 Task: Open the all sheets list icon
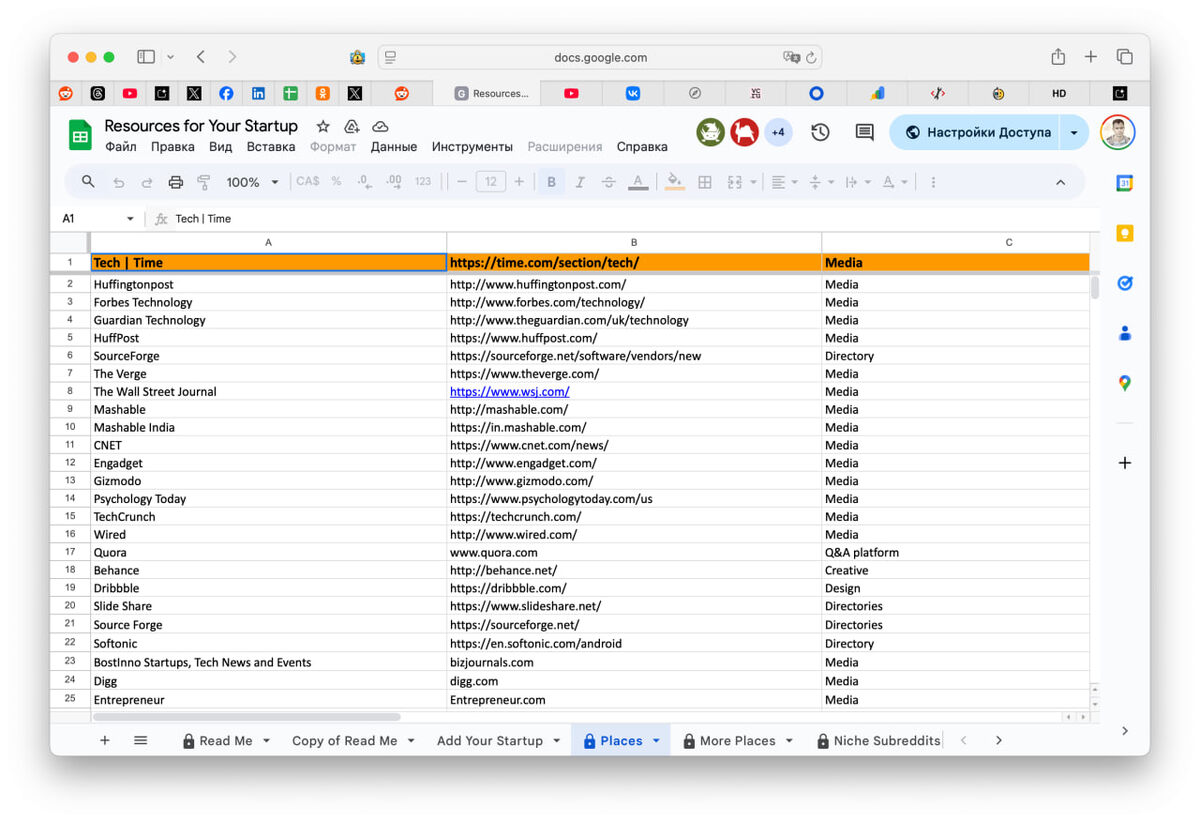click(x=141, y=740)
